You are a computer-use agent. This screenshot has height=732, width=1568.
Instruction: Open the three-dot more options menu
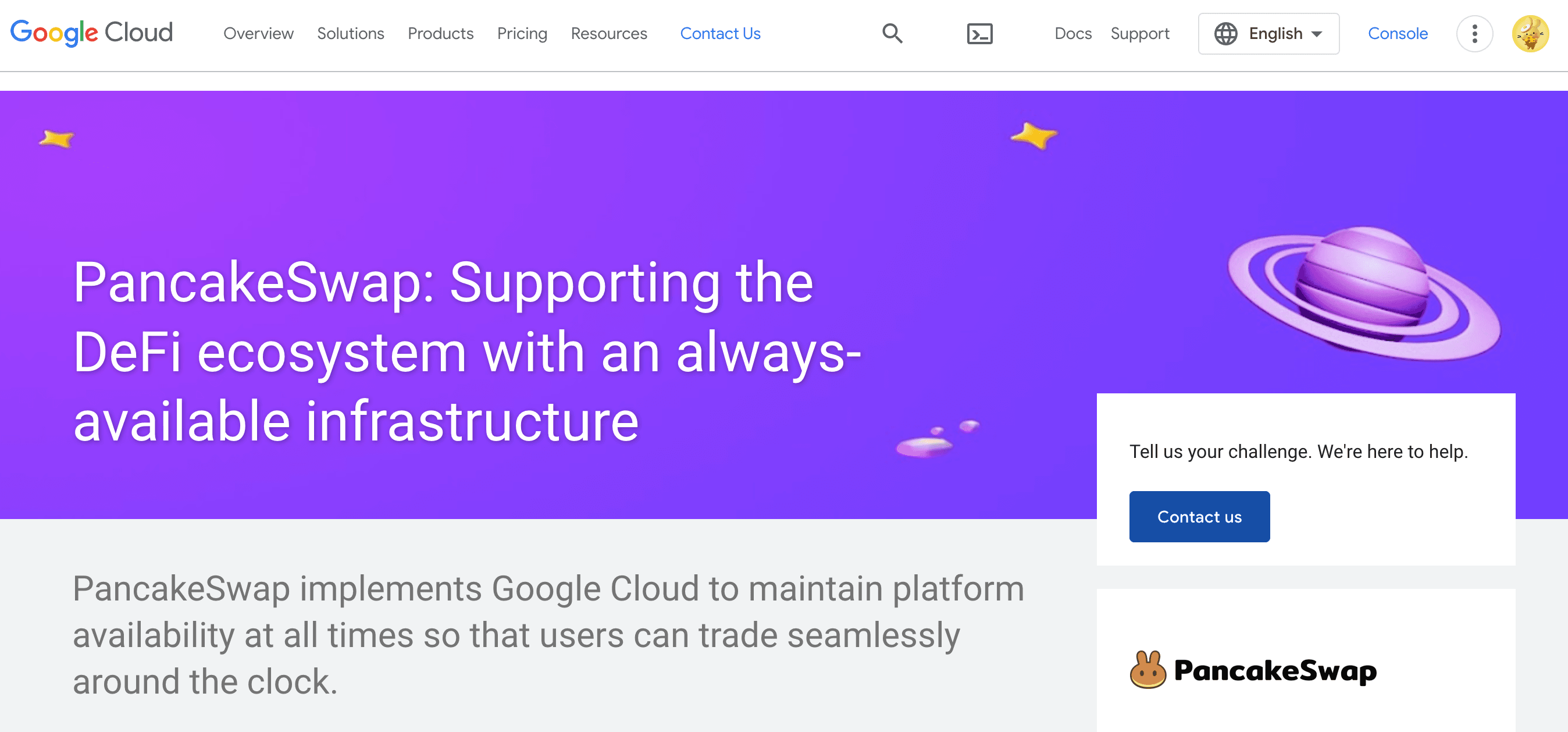point(1474,34)
